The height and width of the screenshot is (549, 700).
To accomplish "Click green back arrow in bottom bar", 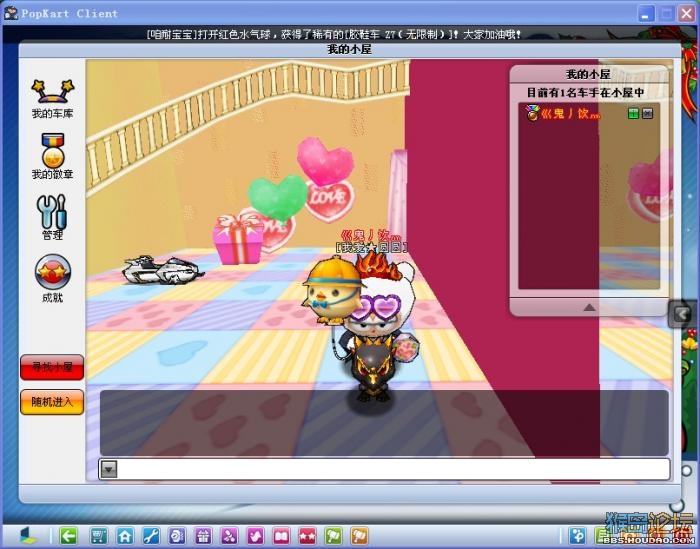I will (68, 536).
